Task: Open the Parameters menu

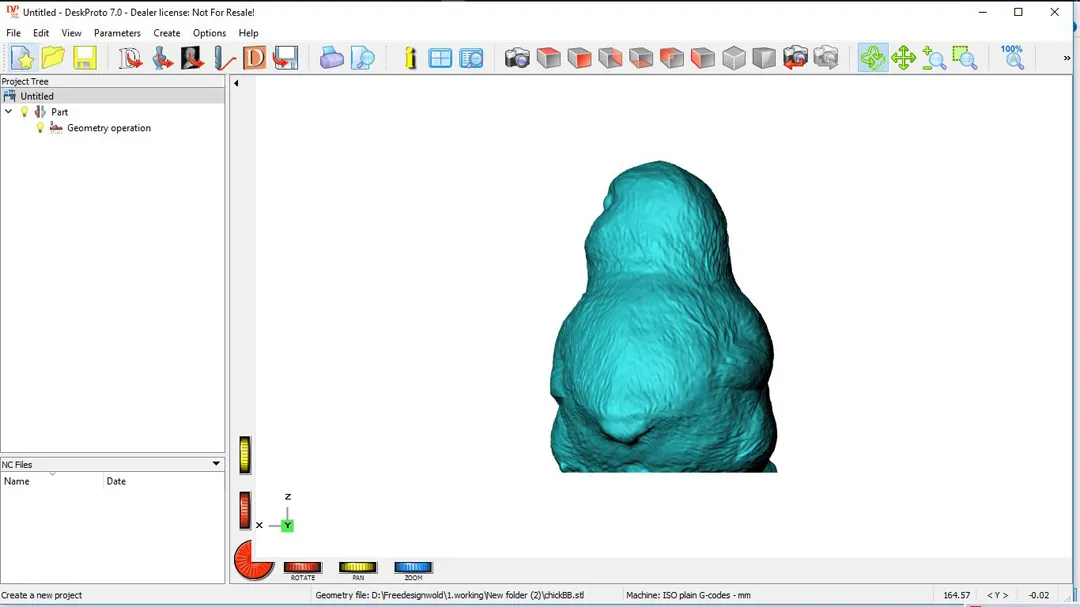Action: (117, 33)
